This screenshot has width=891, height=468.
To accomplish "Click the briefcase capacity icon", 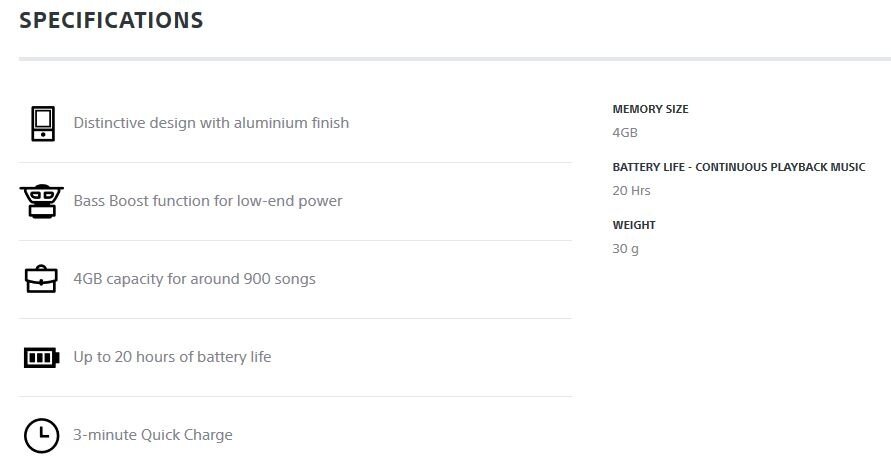I will pyautogui.click(x=41, y=279).
